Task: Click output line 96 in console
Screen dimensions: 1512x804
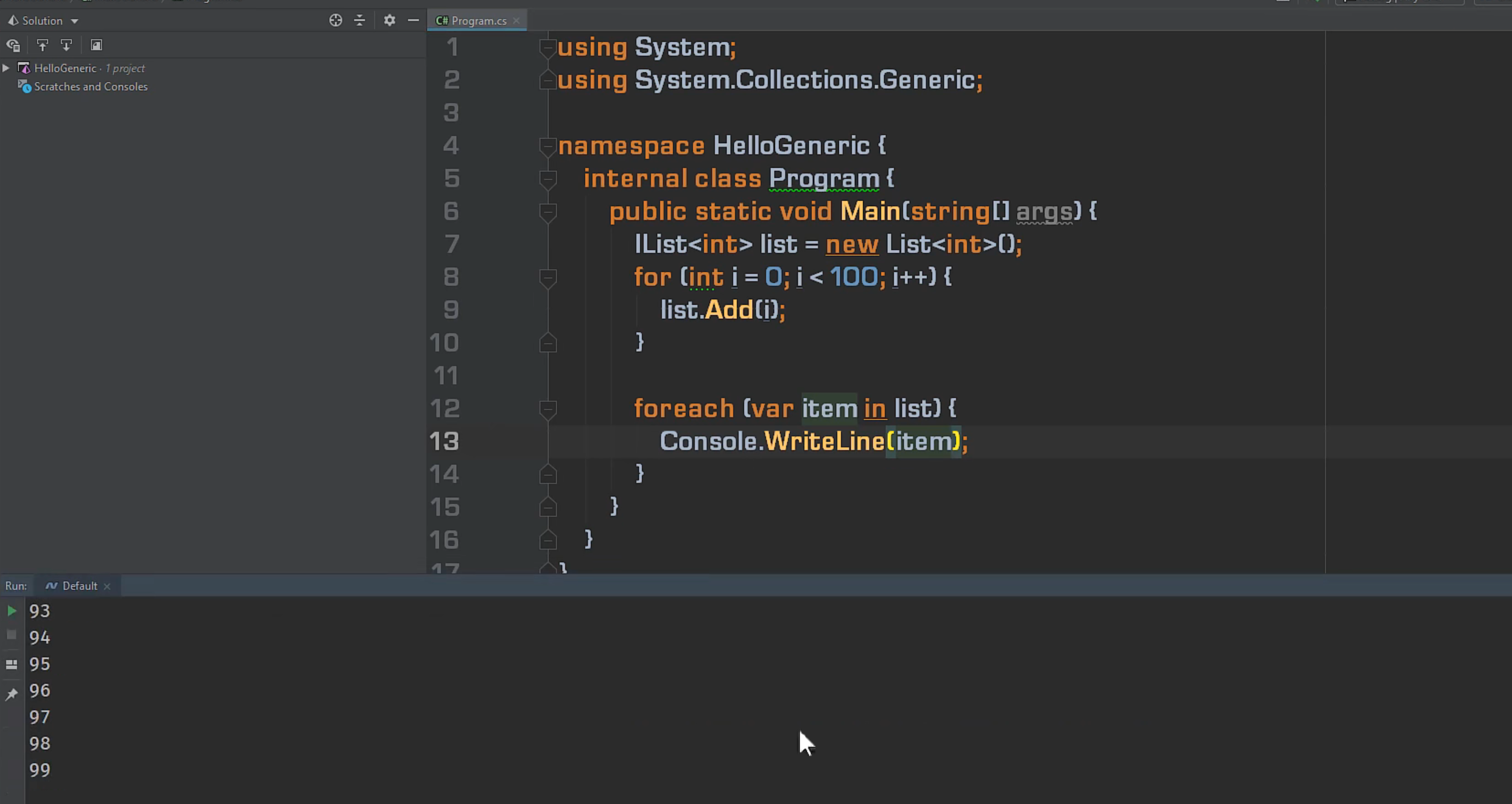Action: pyautogui.click(x=40, y=691)
